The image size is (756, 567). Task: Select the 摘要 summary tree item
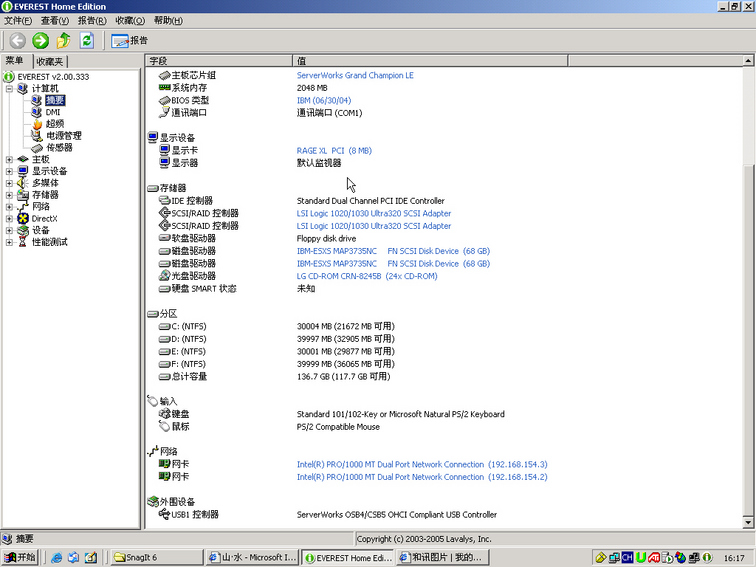(x=55, y=100)
